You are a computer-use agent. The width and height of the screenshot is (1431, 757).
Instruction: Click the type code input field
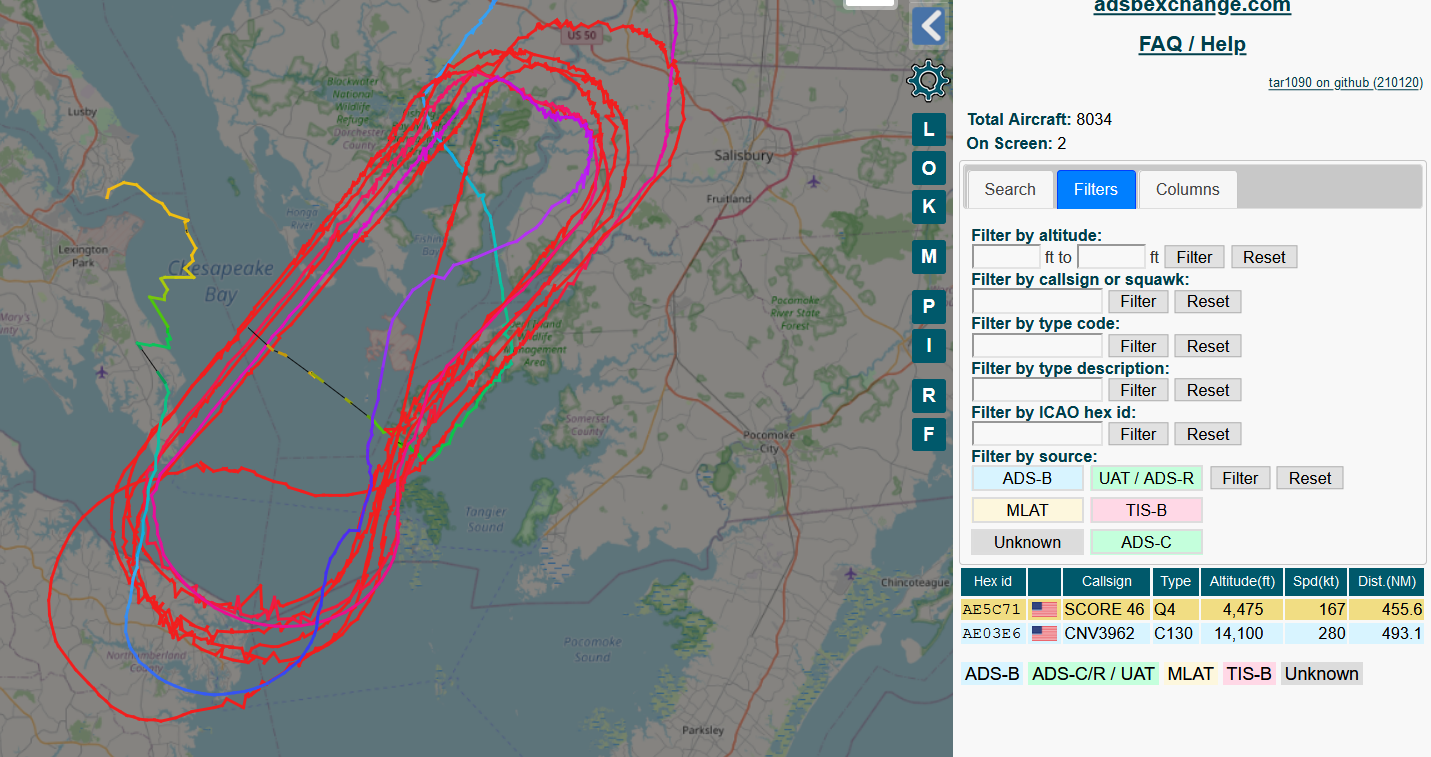click(x=1037, y=346)
